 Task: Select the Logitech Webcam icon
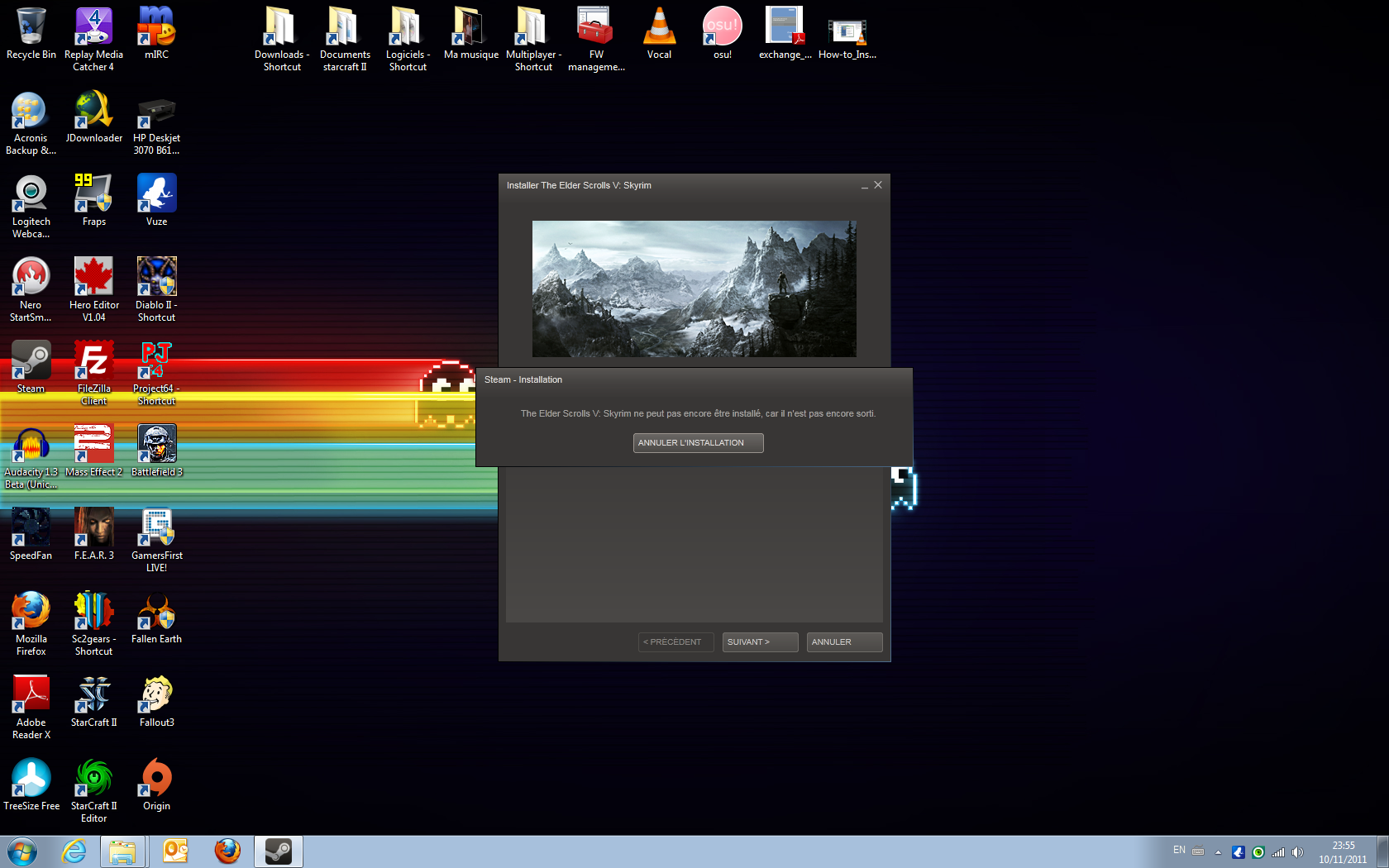point(31,207)
